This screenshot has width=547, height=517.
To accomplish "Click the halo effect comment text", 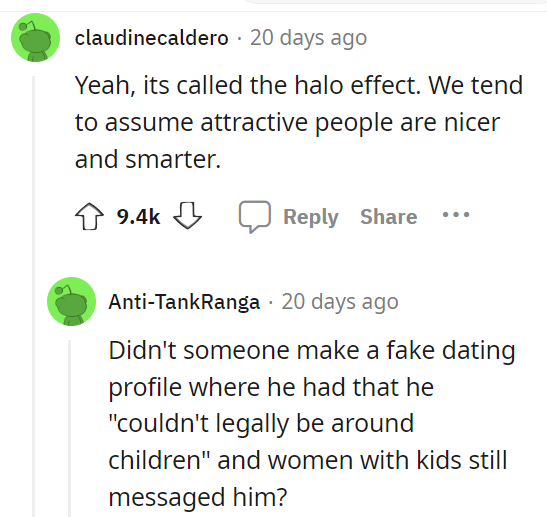I will [299, 122].
